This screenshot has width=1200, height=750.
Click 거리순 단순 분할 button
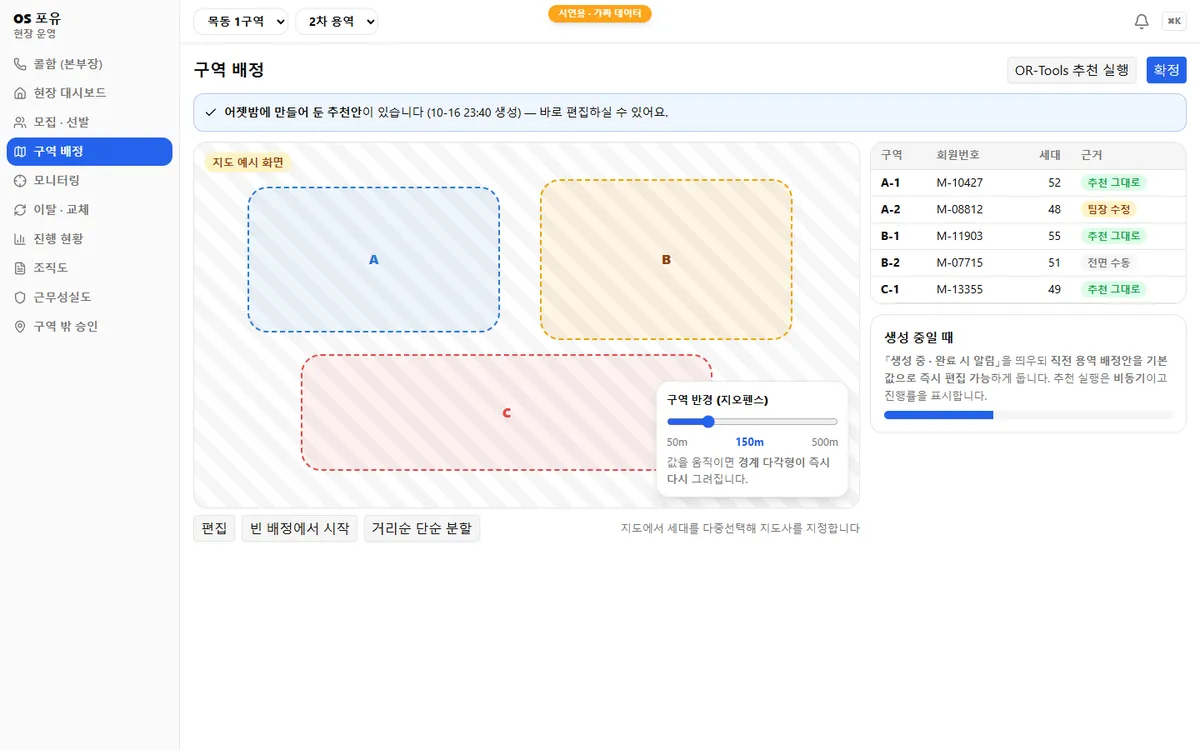(x=423, y=528)
